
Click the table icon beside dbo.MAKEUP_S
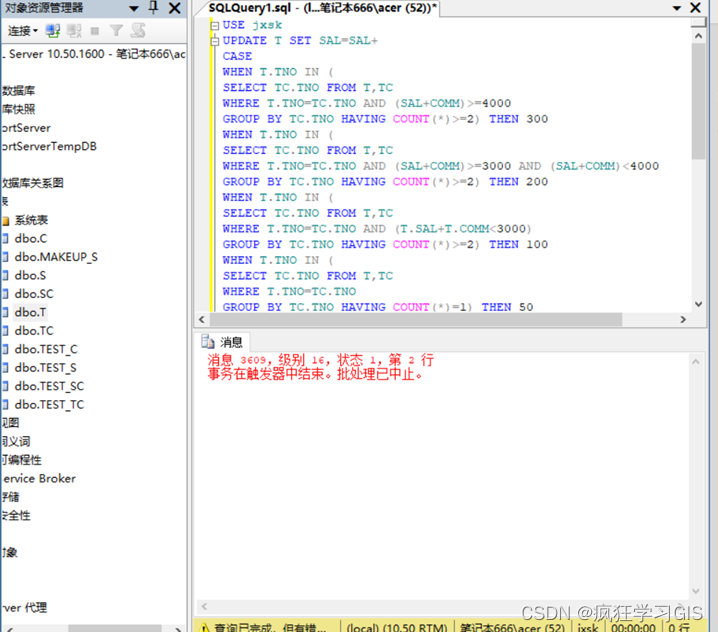(5, 257)
